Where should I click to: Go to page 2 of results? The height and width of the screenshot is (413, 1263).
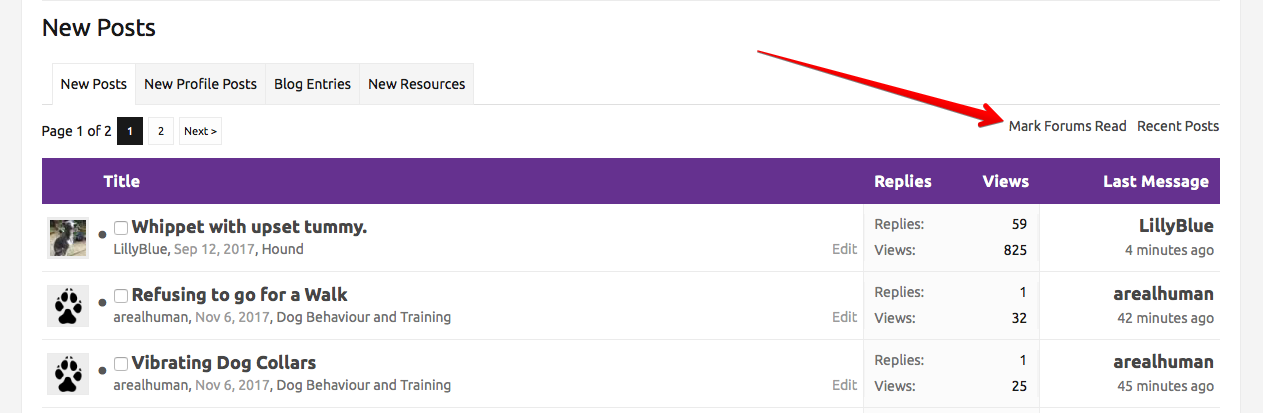click(x=161, y=131)
